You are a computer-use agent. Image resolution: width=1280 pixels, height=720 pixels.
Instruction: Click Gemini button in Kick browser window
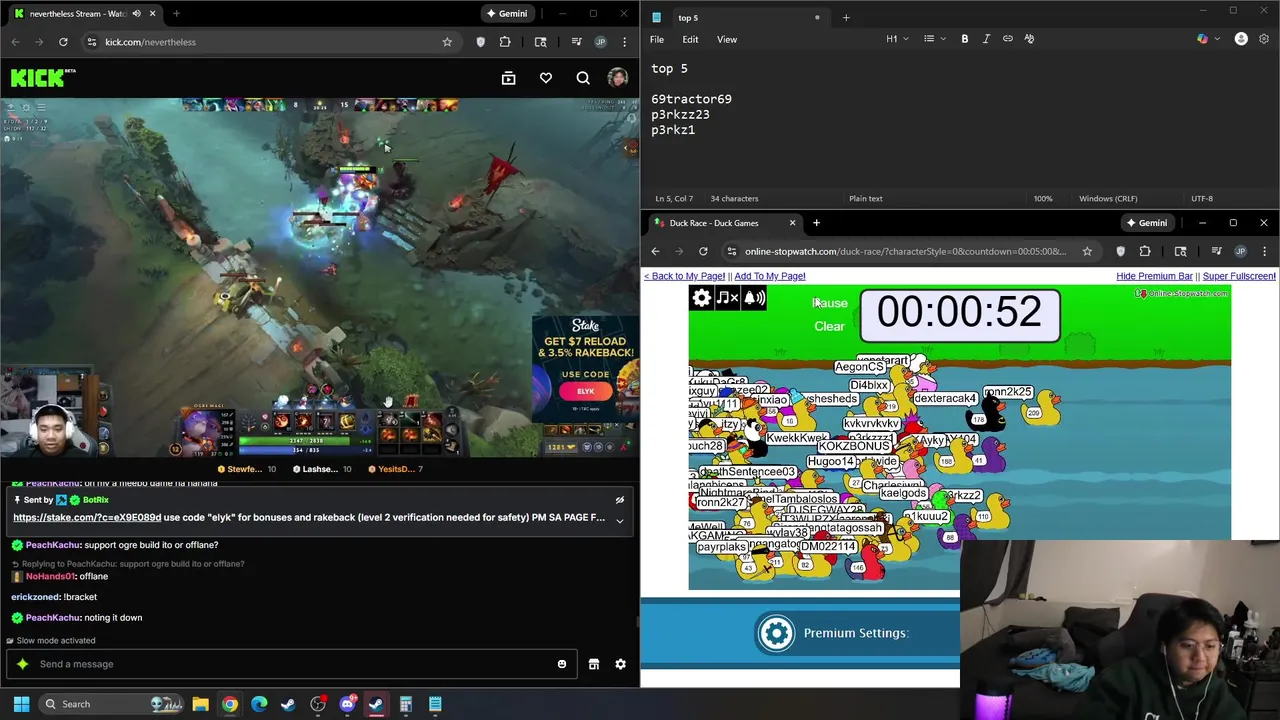[506, 14]
